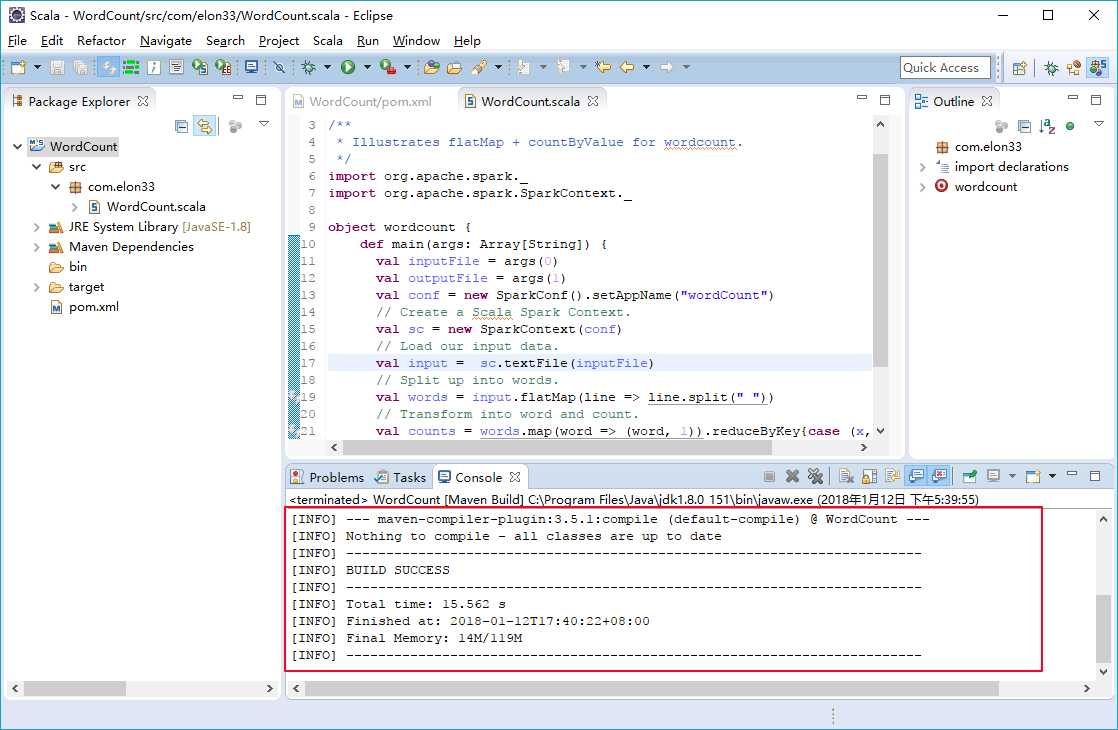Open the File menu
Viewport: 1118px width, 730px height.
pyautogui.click(x=17, y=41)
